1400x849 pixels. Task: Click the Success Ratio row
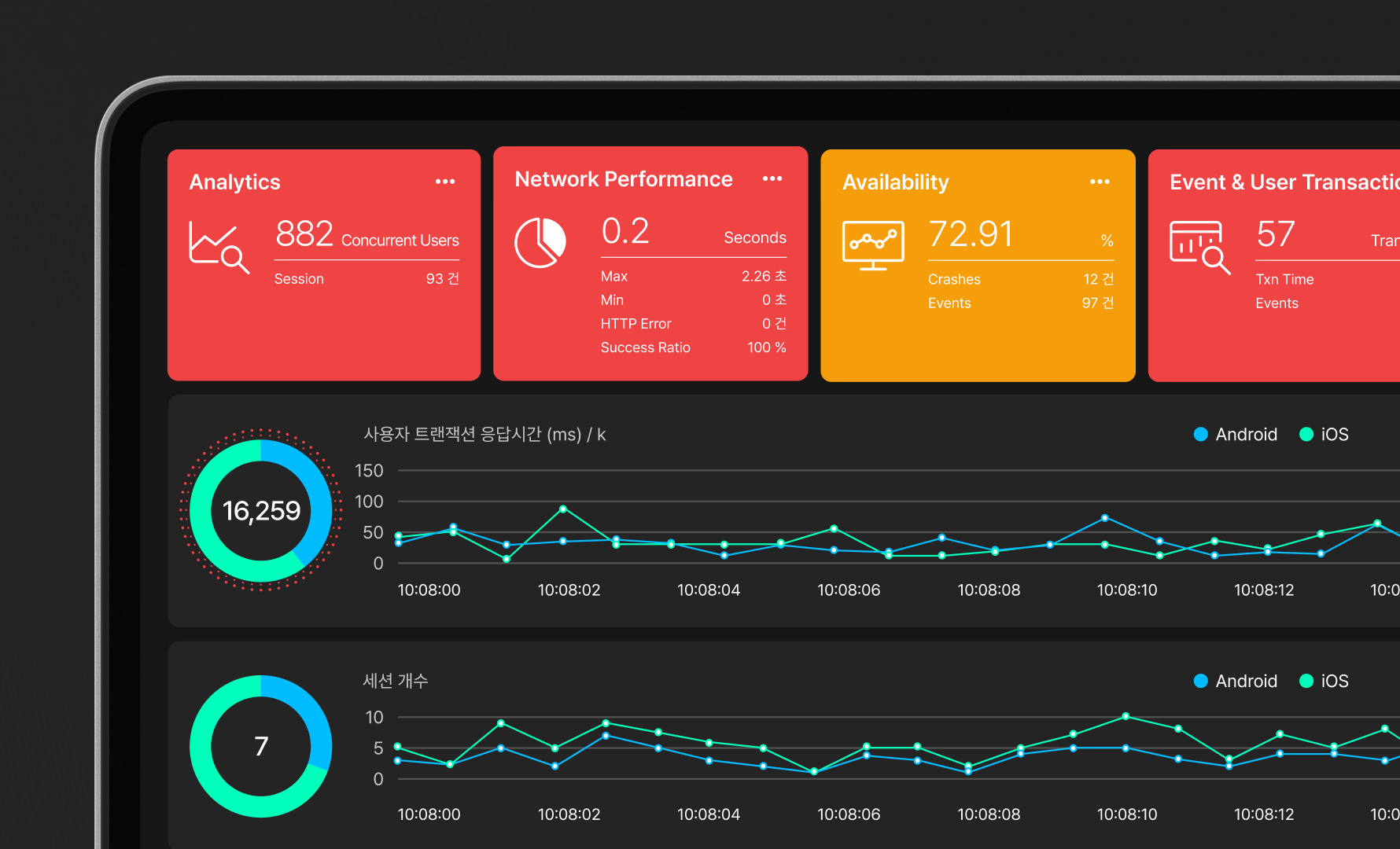coord(693,347)
